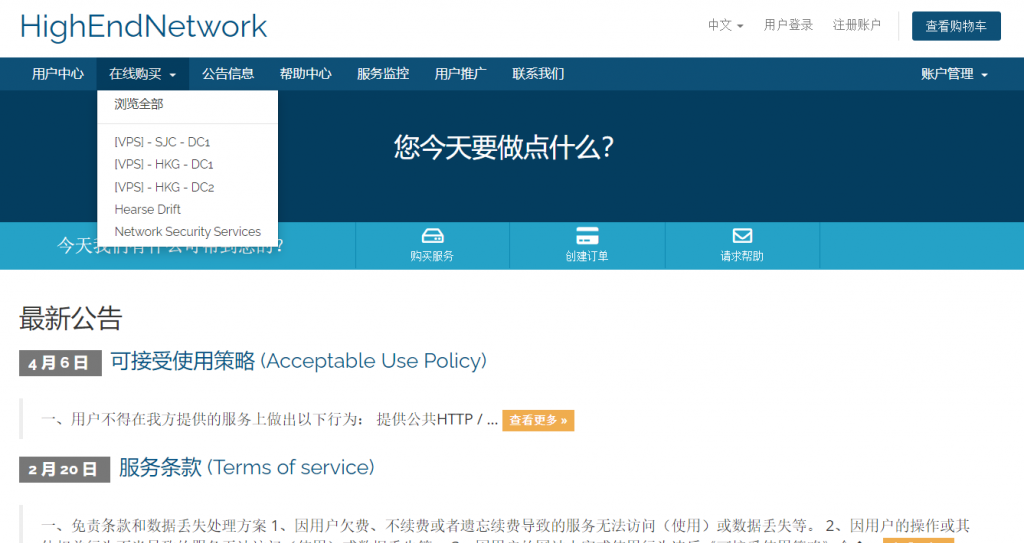Viewport: 1024px width, 543px height.
Task: Expand the 账户管理 dropdown menu
Action: tap(954, 74)
